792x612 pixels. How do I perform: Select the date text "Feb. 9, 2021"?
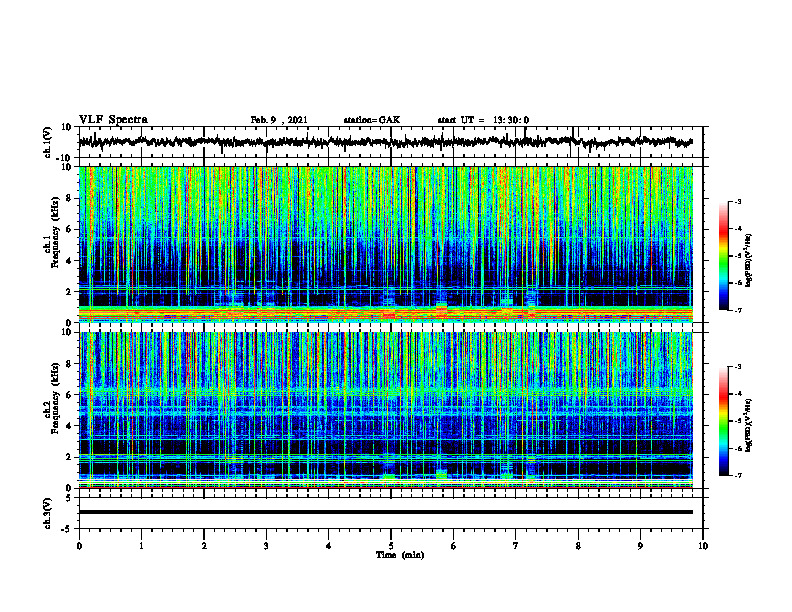click(x=279, y=120)
